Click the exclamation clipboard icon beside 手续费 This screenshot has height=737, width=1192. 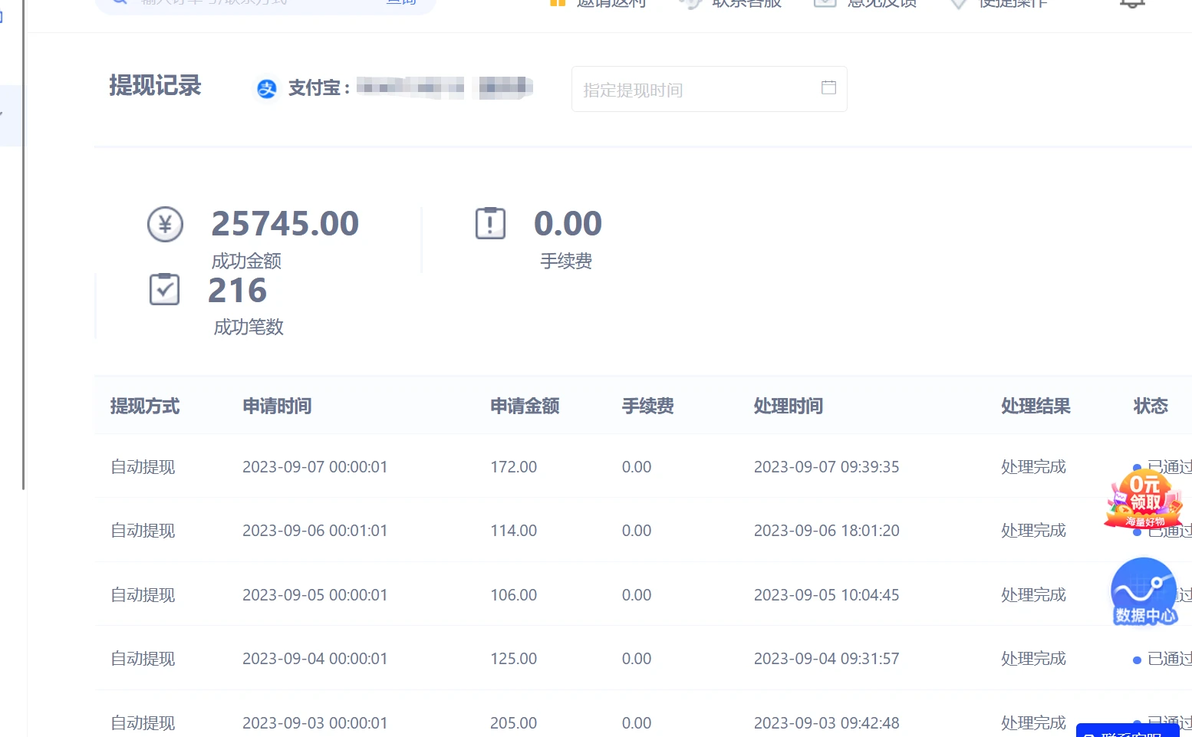point(490,223)
